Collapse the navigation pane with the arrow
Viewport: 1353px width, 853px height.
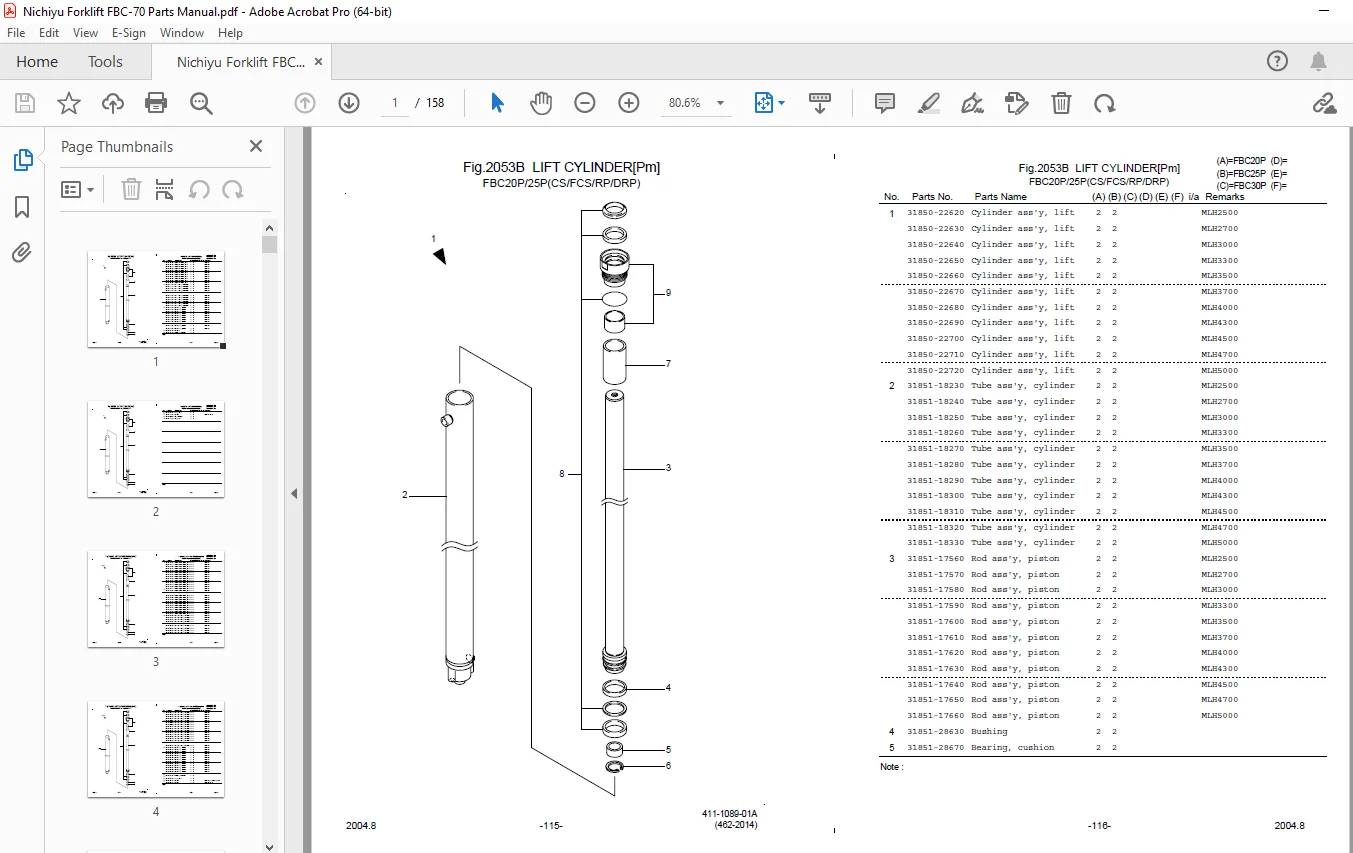coord(294,493)
